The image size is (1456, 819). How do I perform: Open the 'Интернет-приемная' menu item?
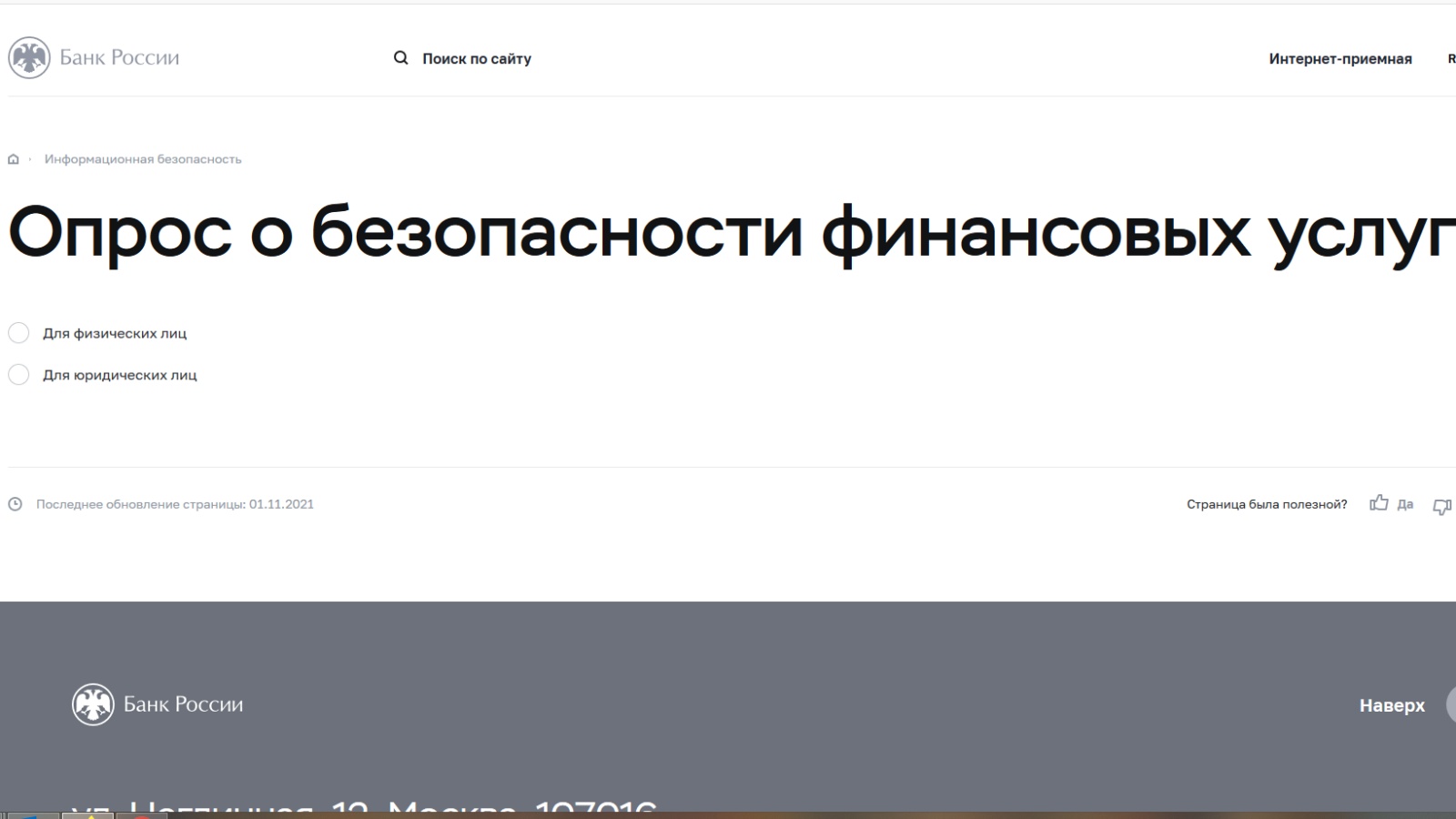tap(1340, 59)
